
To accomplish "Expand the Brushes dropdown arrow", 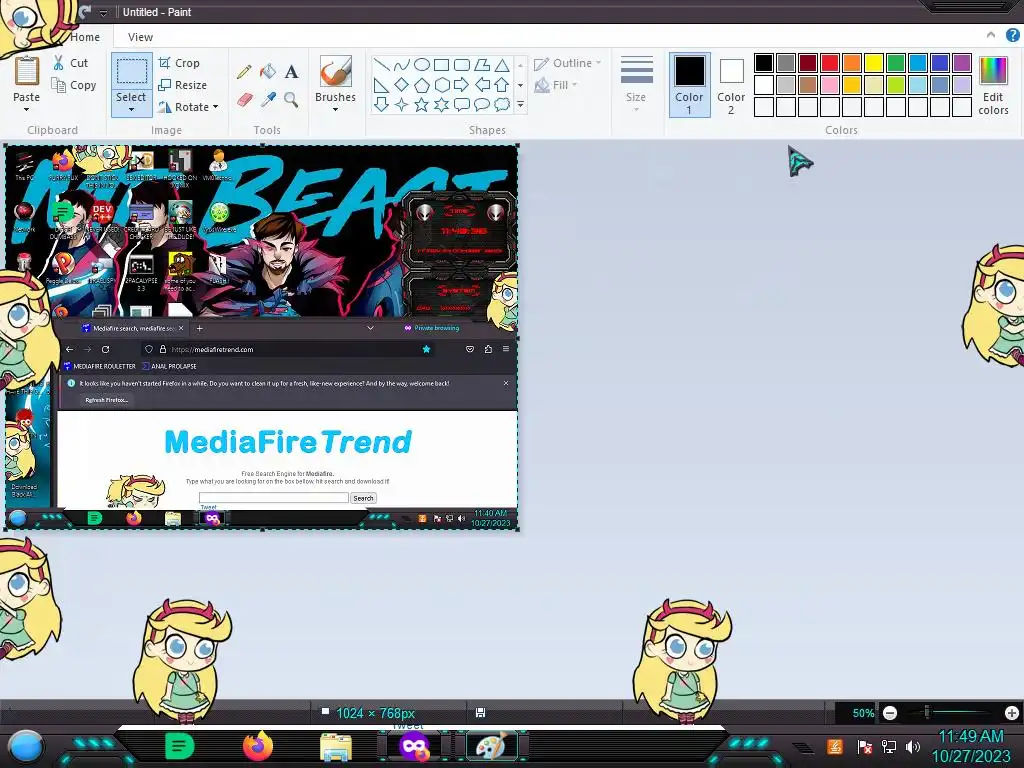I will pos(336,110).
